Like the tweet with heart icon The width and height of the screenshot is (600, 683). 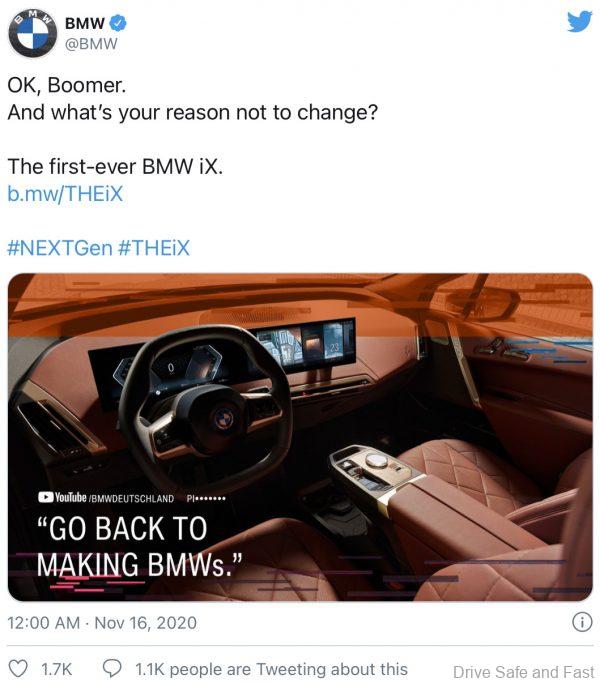(x=18, y=668)
